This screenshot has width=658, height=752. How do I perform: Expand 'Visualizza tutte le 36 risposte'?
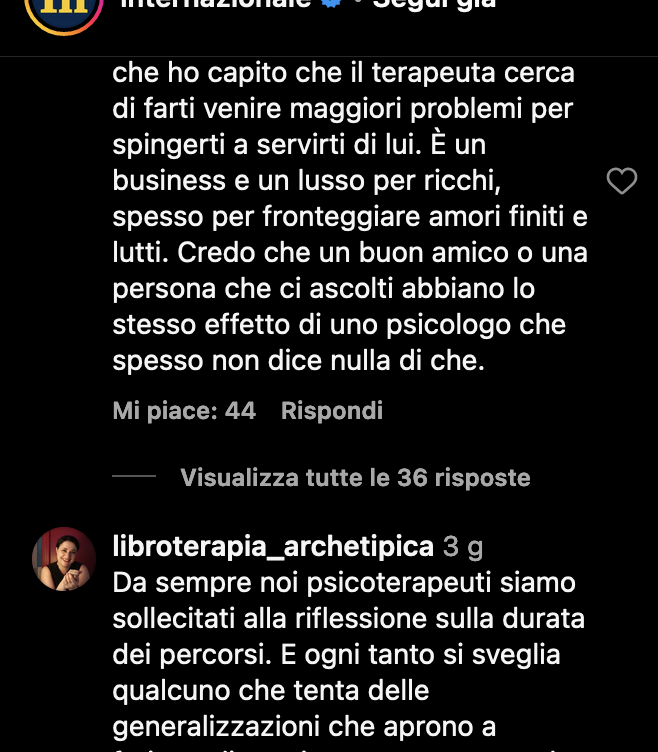(x=355, y=478)
